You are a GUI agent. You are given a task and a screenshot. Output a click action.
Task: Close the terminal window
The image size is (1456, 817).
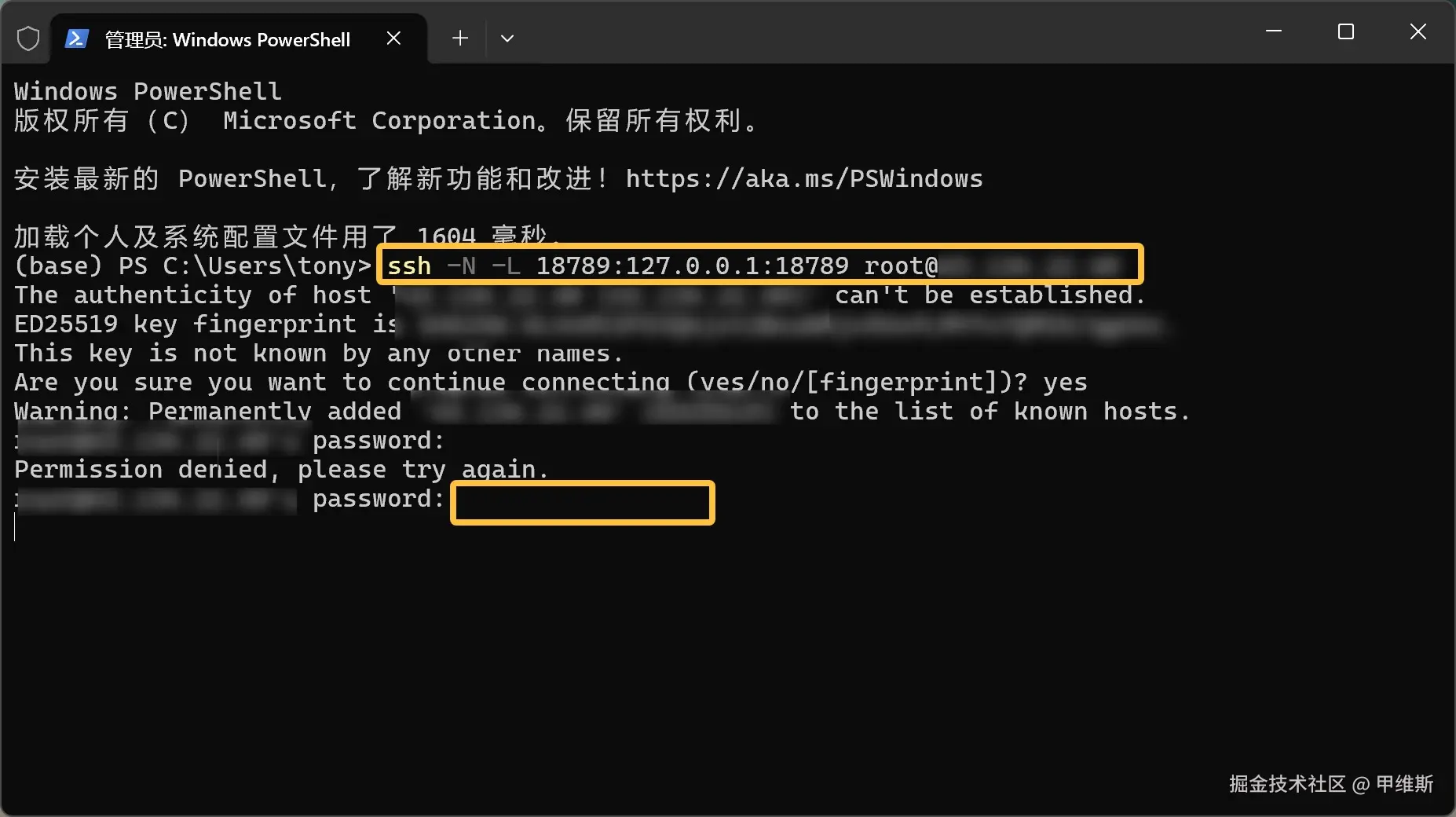(1418, 31)
